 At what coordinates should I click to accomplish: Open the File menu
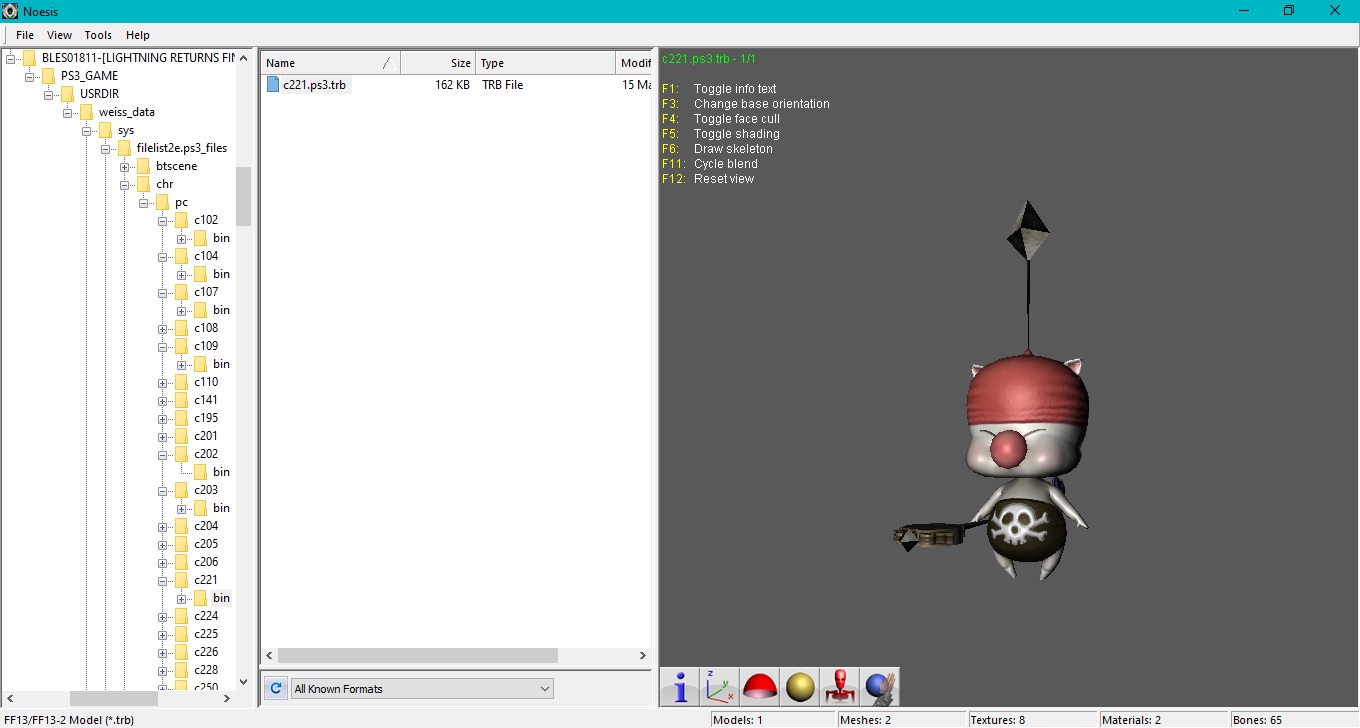[25, 35]
